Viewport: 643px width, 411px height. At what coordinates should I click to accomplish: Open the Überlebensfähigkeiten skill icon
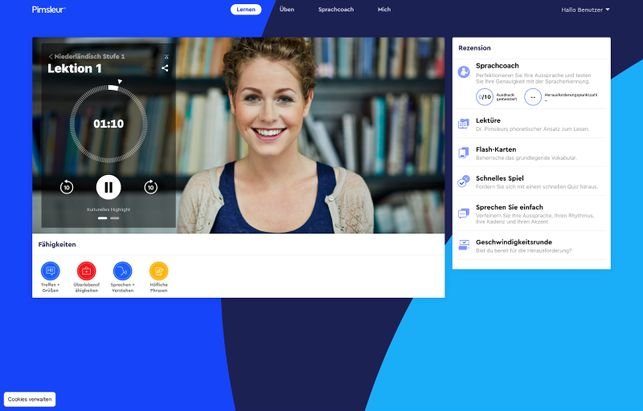tap(86, 270)
